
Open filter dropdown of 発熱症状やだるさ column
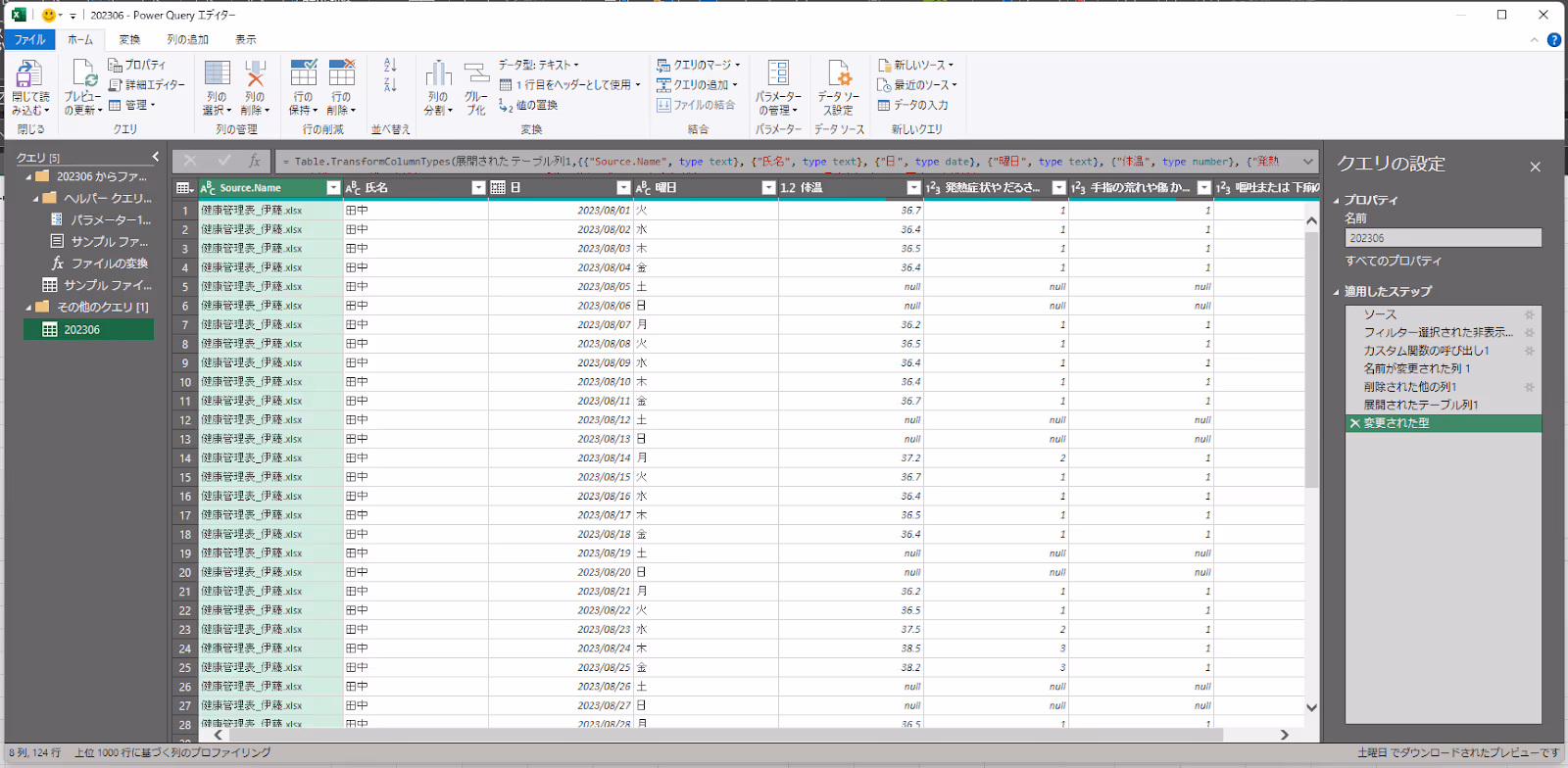pos(1058,188)
